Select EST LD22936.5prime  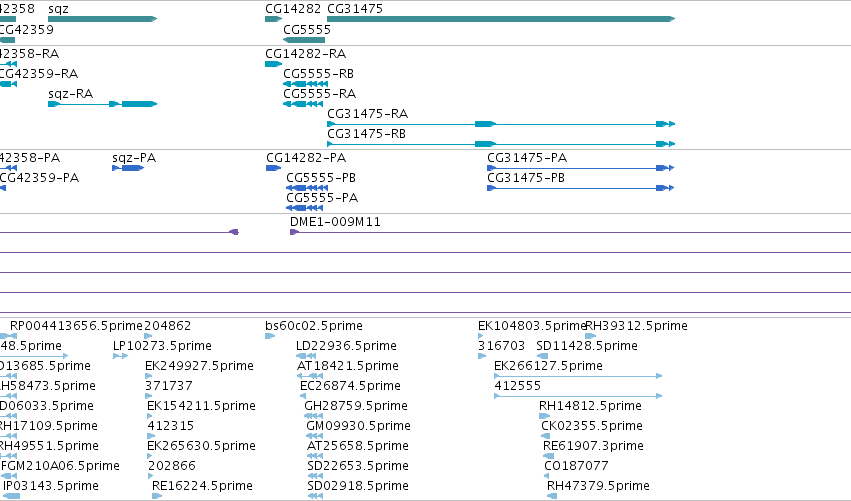(346, 346)
